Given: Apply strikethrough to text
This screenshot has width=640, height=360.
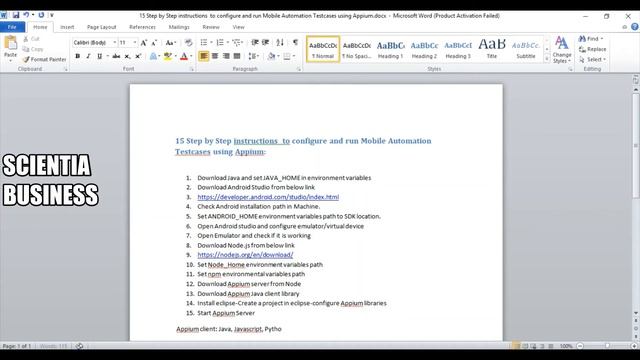Looking at the screenshot, I should (x=116, y=56).
